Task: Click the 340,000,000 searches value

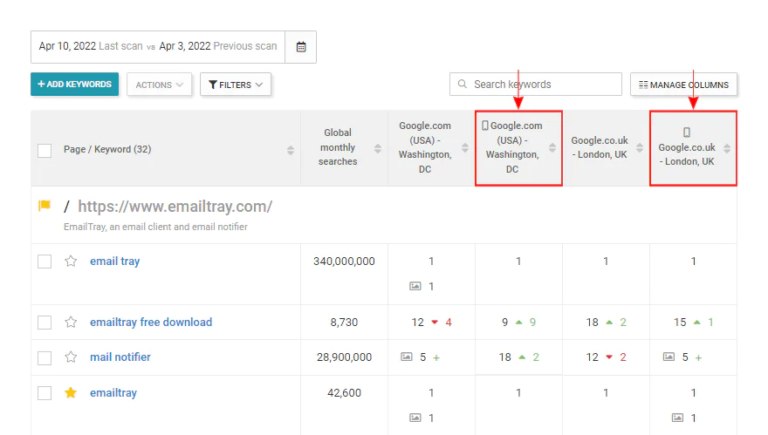Action: coord(344,261)
